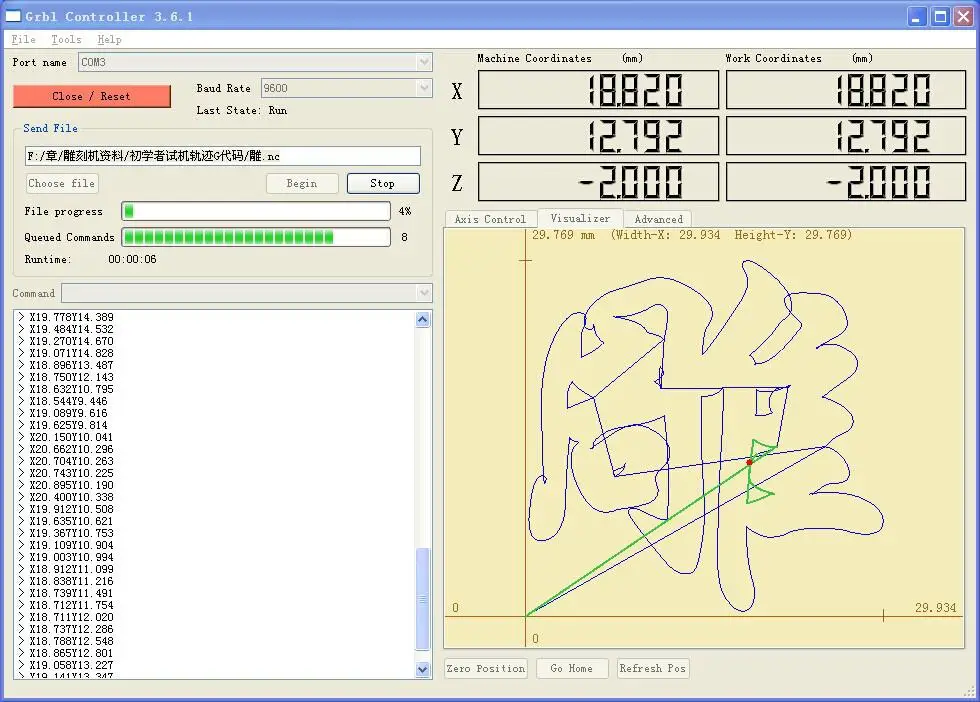Click the File progress bar
The height and width of the screenshot is (702, 980).
point(256,211)
